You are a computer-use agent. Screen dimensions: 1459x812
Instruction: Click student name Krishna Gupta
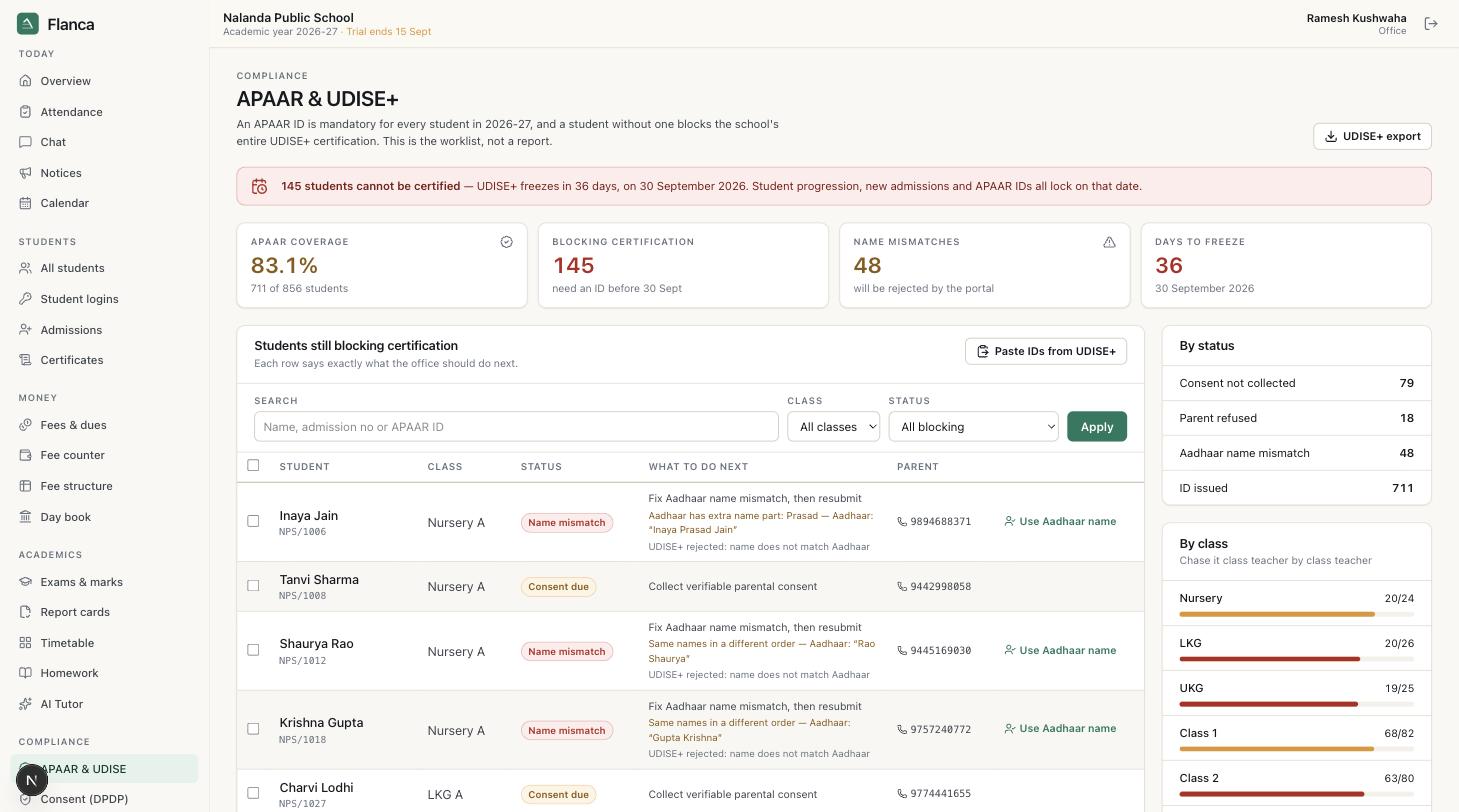321,723
